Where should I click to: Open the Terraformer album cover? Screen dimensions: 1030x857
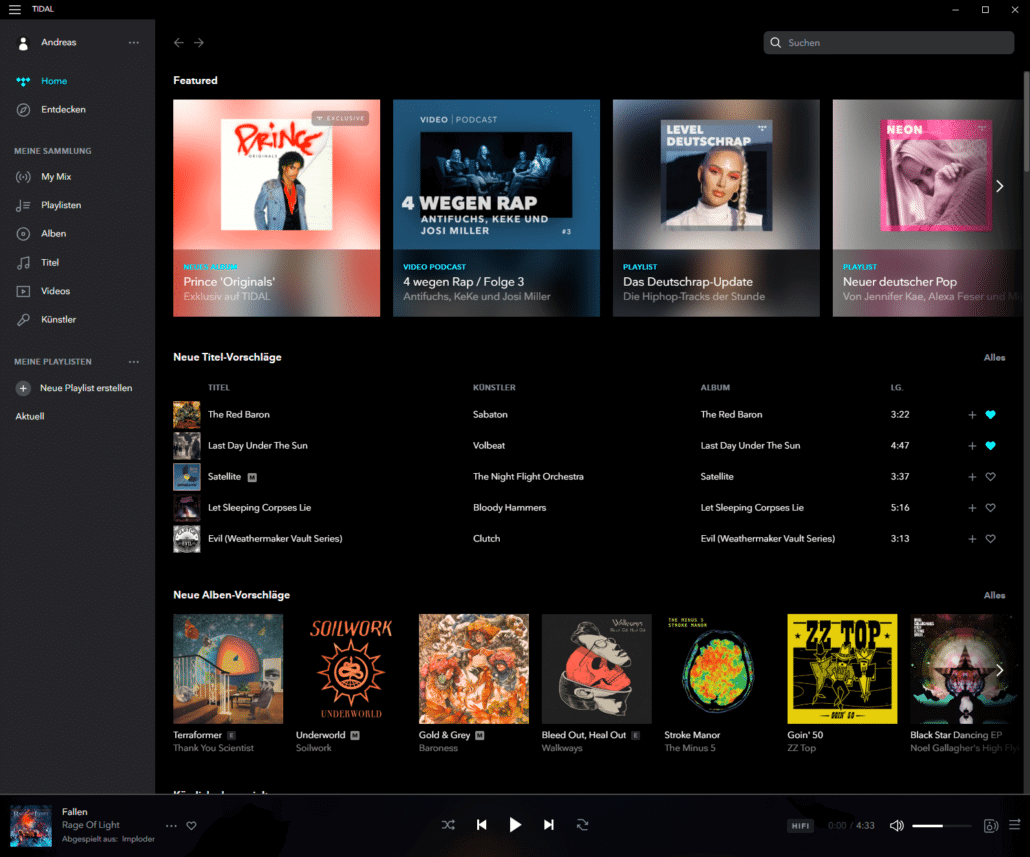[228, 669]
